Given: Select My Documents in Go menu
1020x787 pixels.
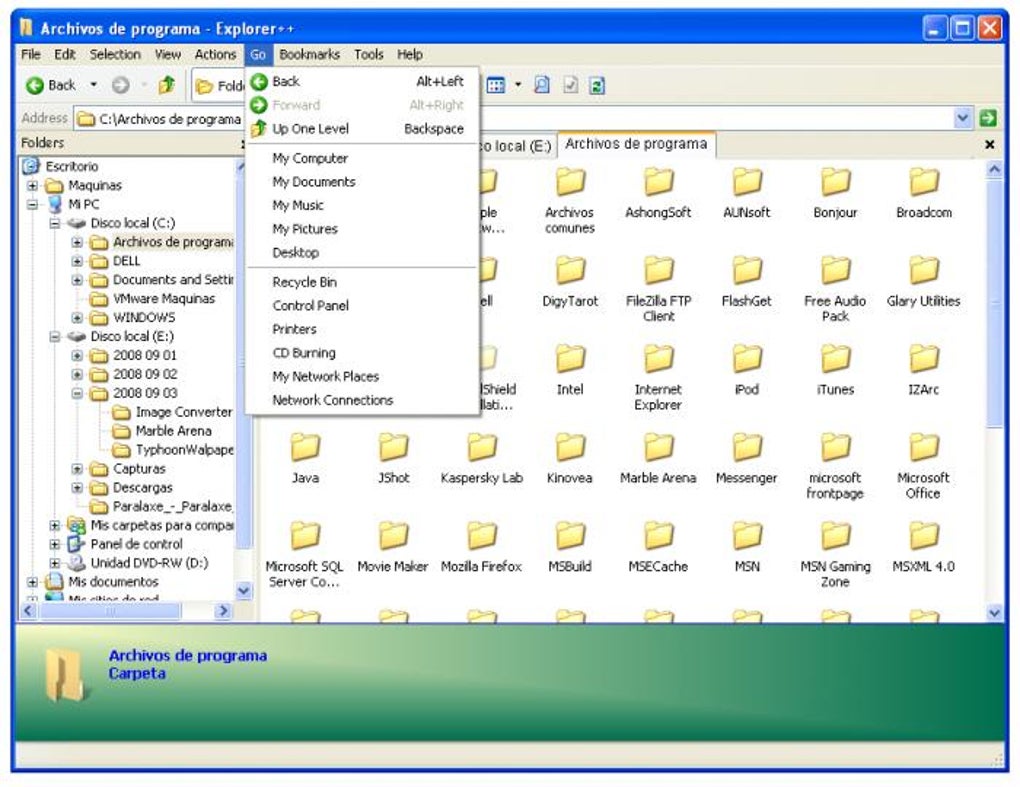Looking at the screenshot, I should (x=362, y=181).
